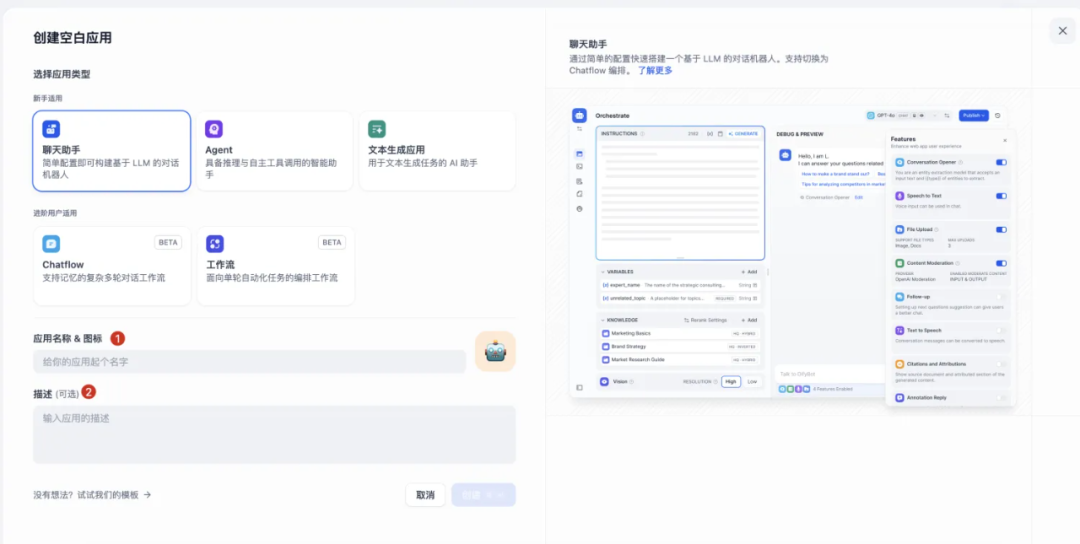The width and height of the screenshot is (1080, 544).
Task: Click the Follow-up feature icon
Action: click(900, 297)
